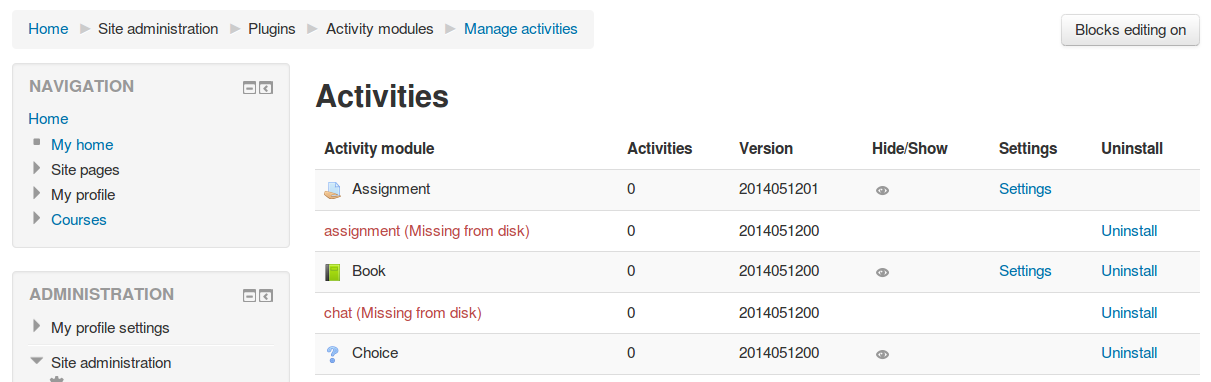Uninstall the missing chat module
The height and width of the screenshot is (382, 1211).
1129,313
